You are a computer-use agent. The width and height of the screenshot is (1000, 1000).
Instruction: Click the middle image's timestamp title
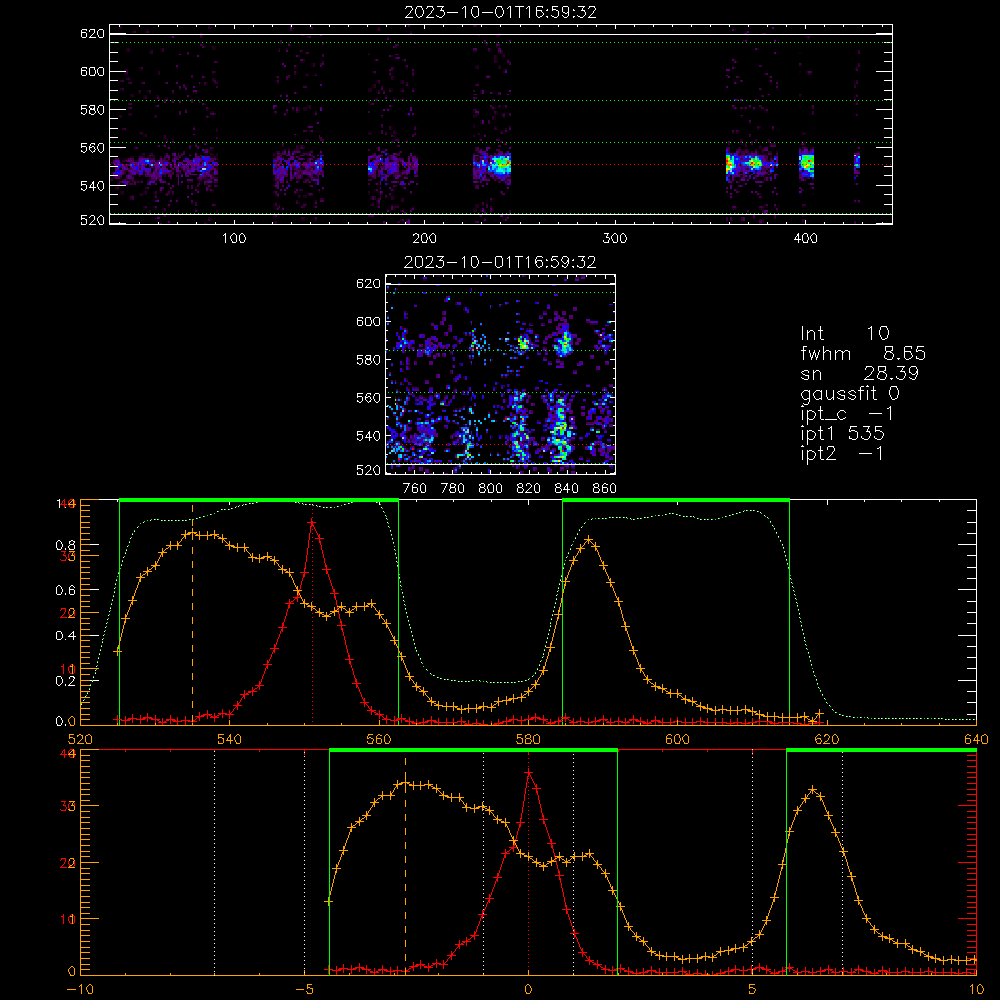500,262
